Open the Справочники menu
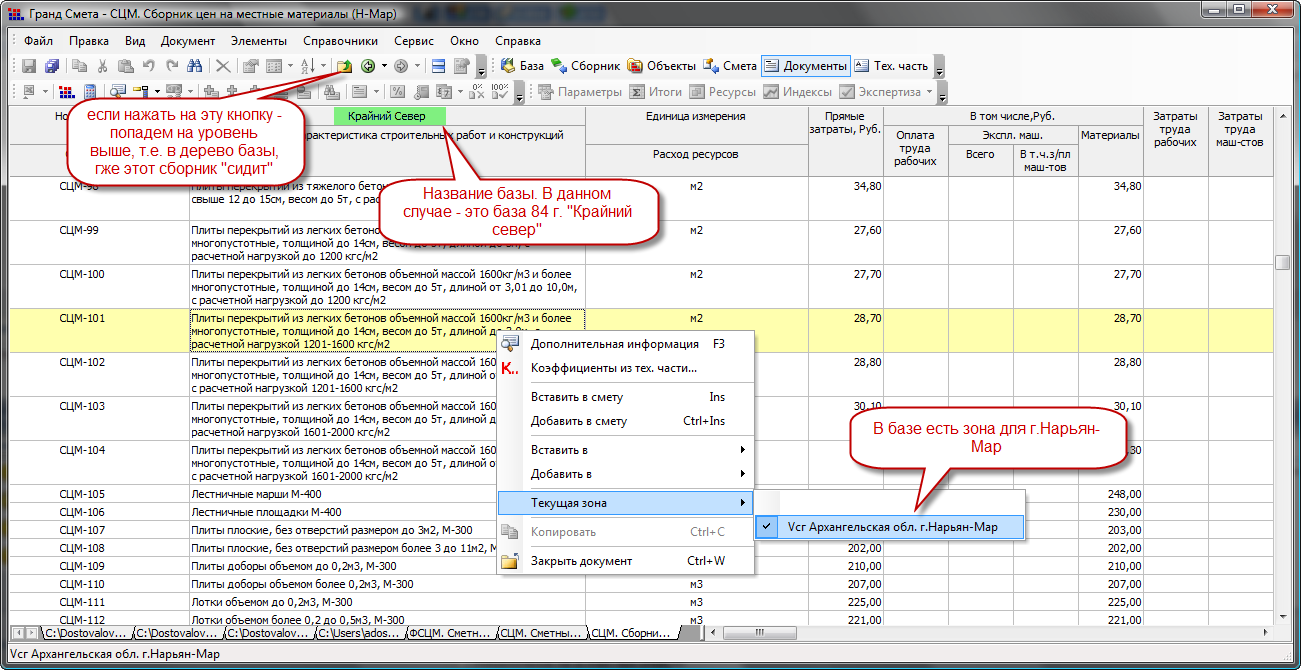The height and width of the screenshot is (670, 1301). click(340, 41)
